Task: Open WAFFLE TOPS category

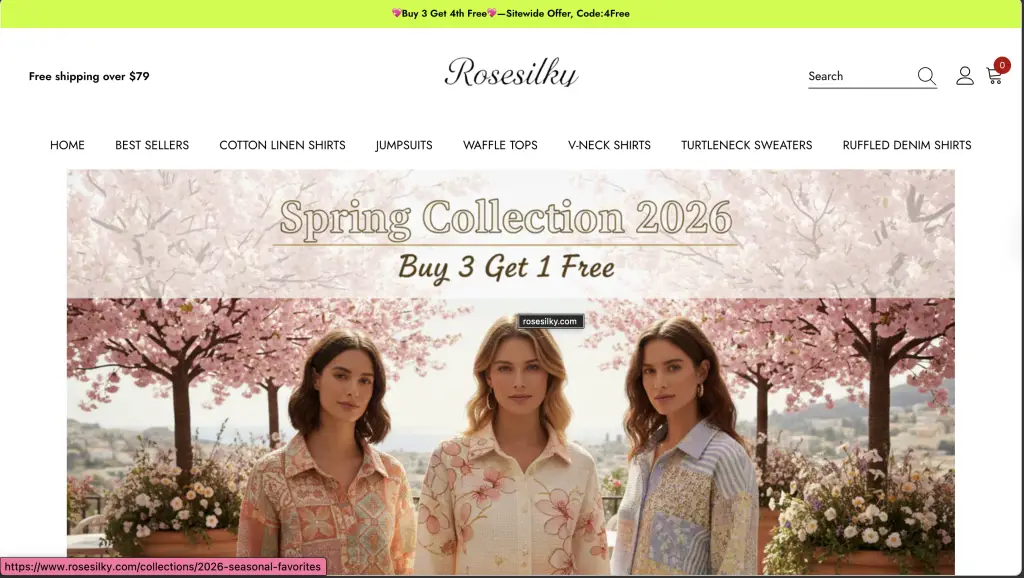Action: [500, 145]
